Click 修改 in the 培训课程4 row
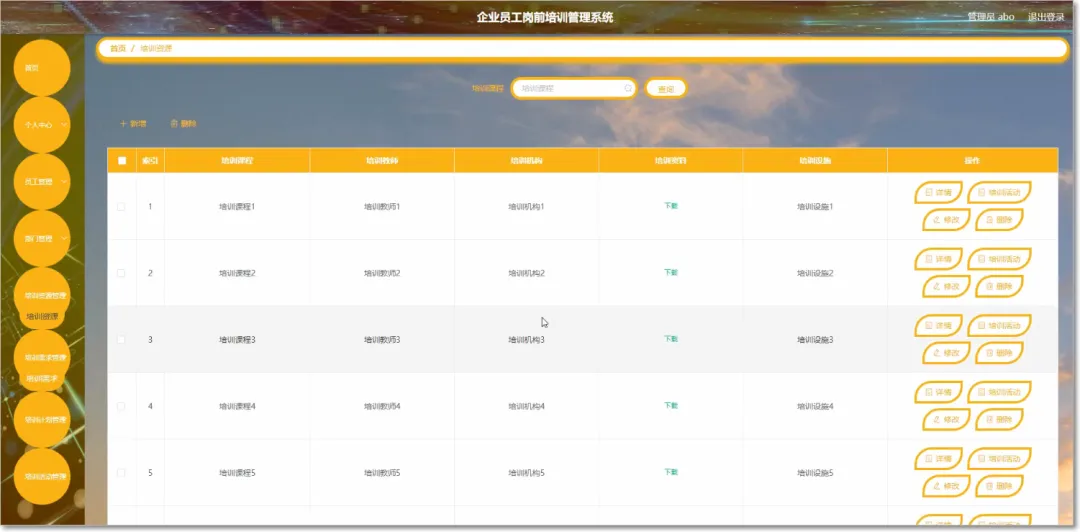Viewport: 1080px width, 532px height. 946,419
